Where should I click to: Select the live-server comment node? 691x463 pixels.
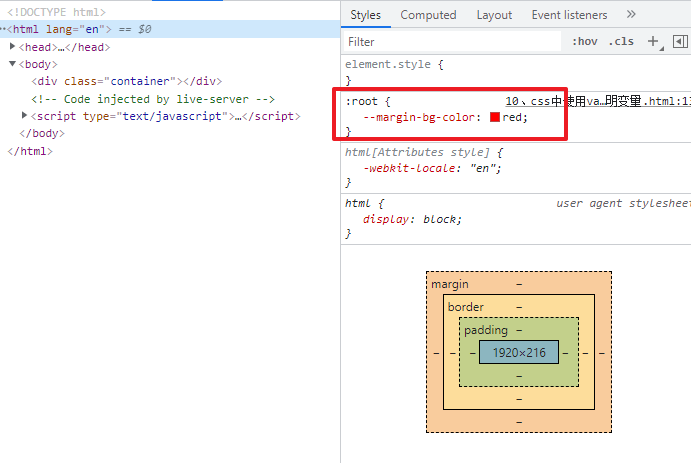click(x=153, y=99)
